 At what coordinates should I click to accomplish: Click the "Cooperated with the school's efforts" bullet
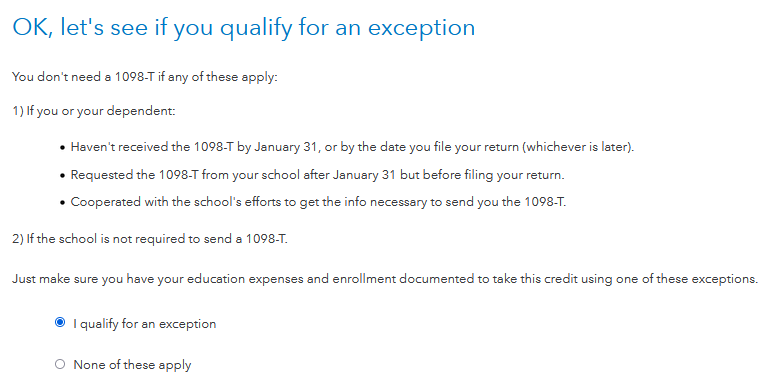(x=318, y=202)
